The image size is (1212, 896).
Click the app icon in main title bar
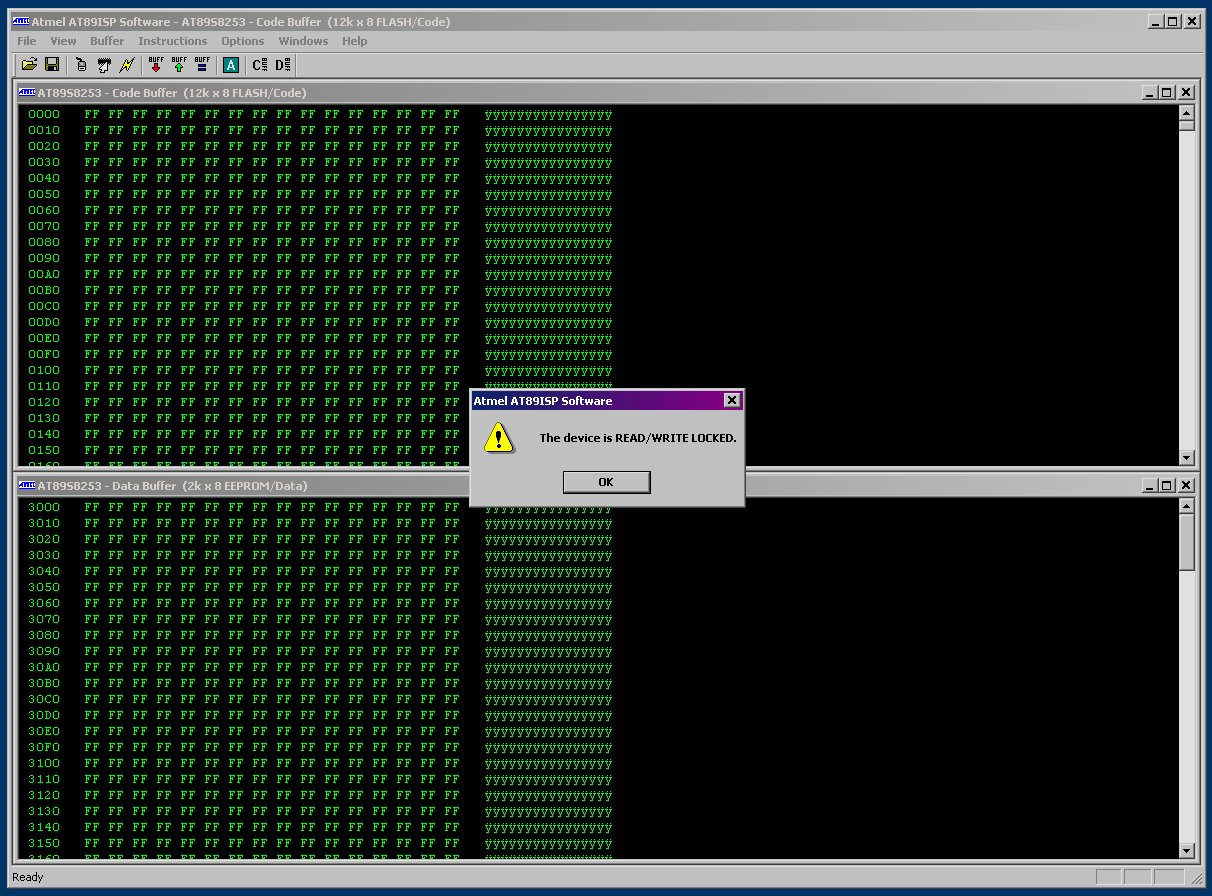(23, 21)
